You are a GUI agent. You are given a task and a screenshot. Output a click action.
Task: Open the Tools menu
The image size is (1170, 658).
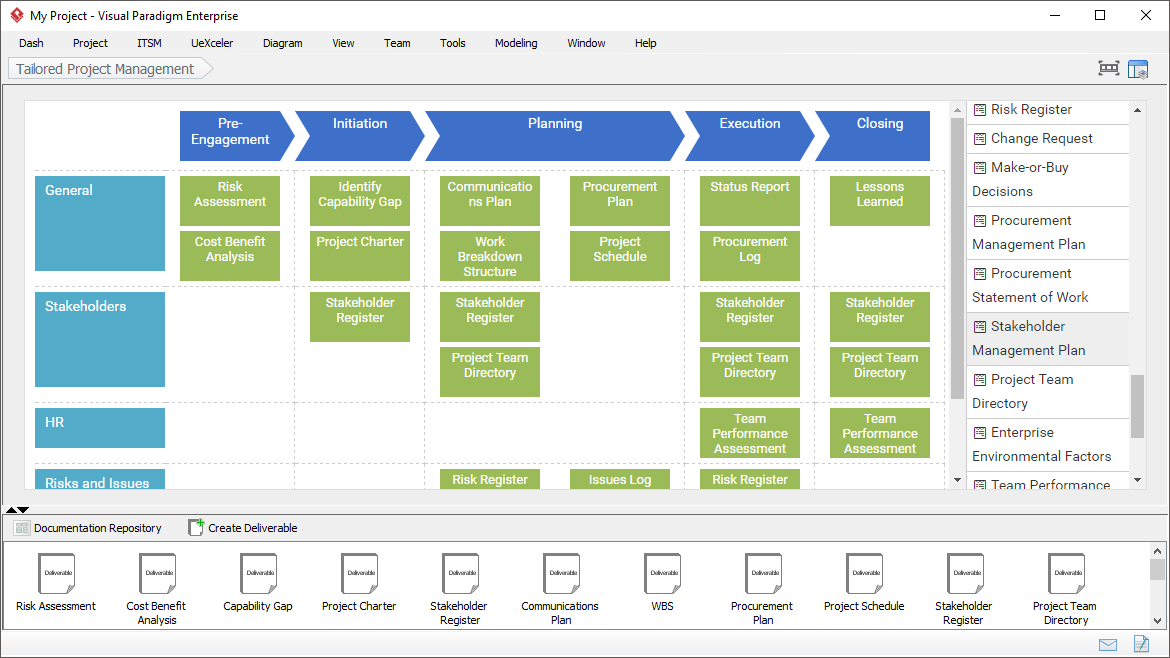coord(452,43)
